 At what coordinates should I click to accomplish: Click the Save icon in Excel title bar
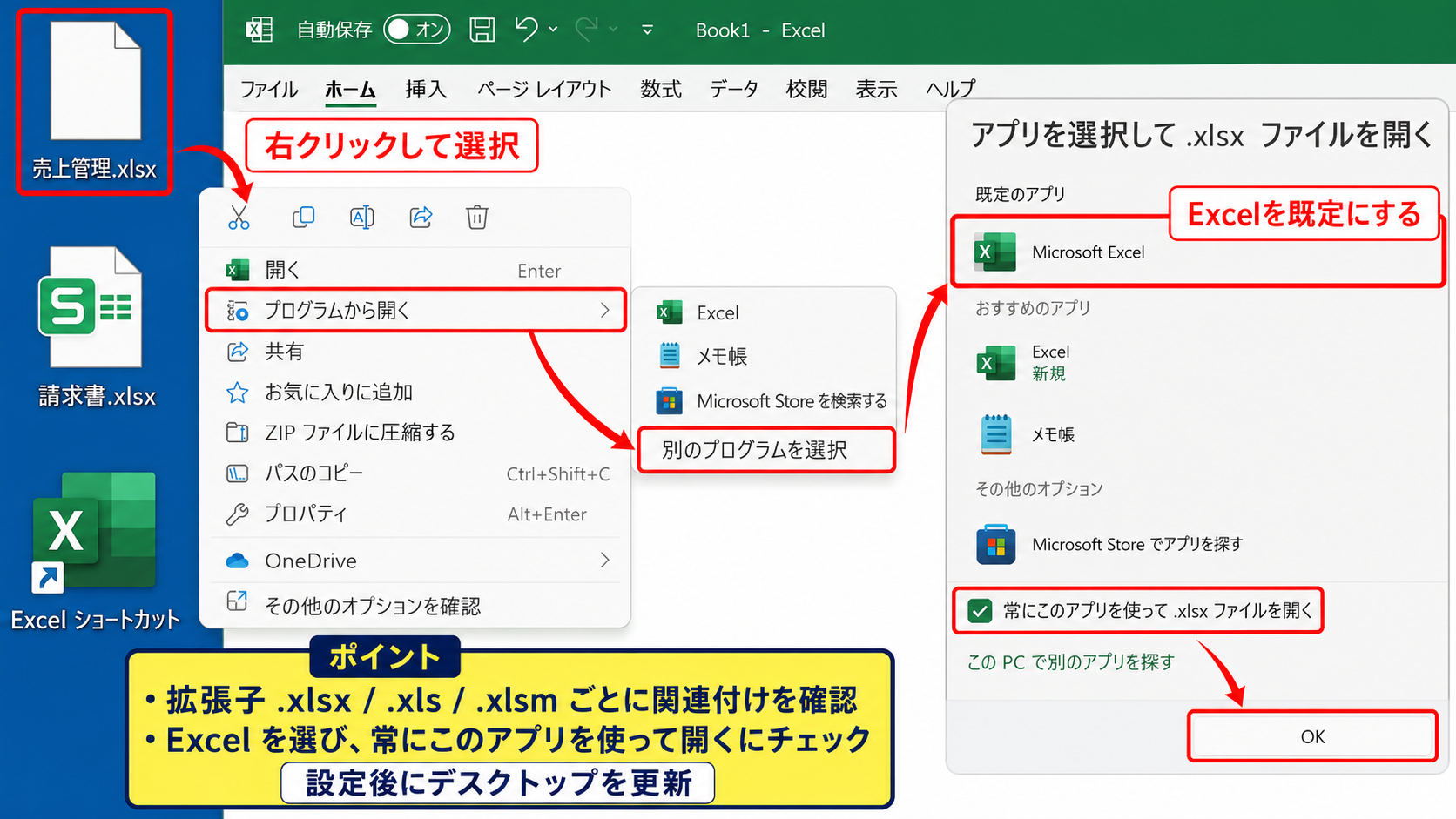coord(482,30)
